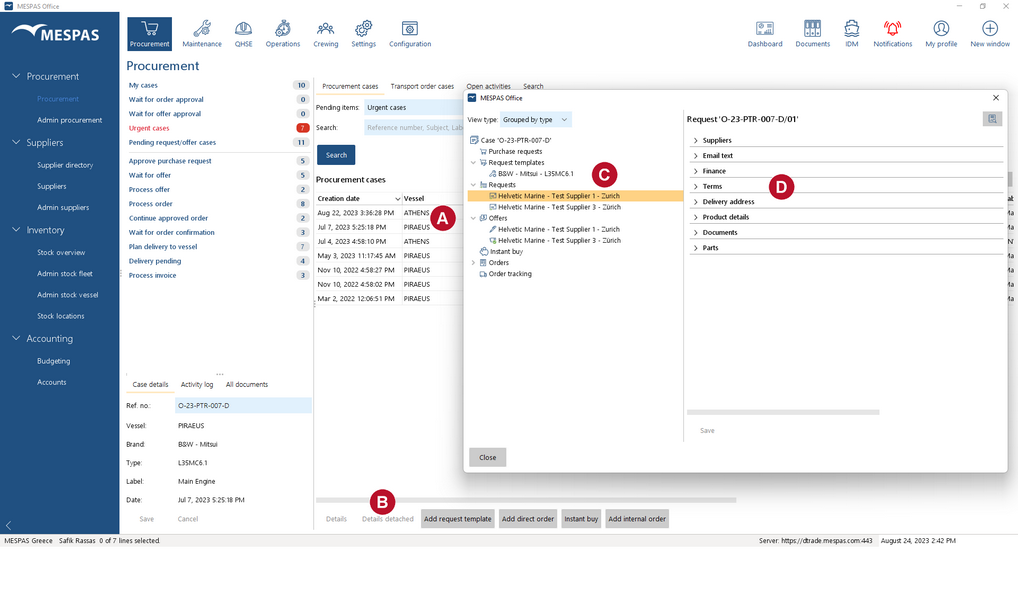Open the Operations module

coord(282,34)
